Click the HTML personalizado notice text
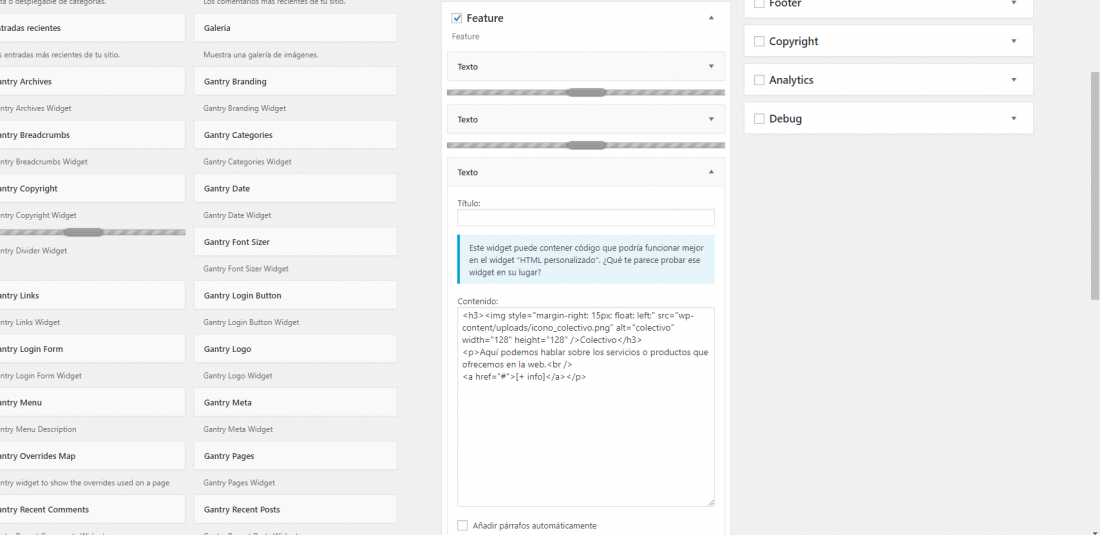 (586, 259)
